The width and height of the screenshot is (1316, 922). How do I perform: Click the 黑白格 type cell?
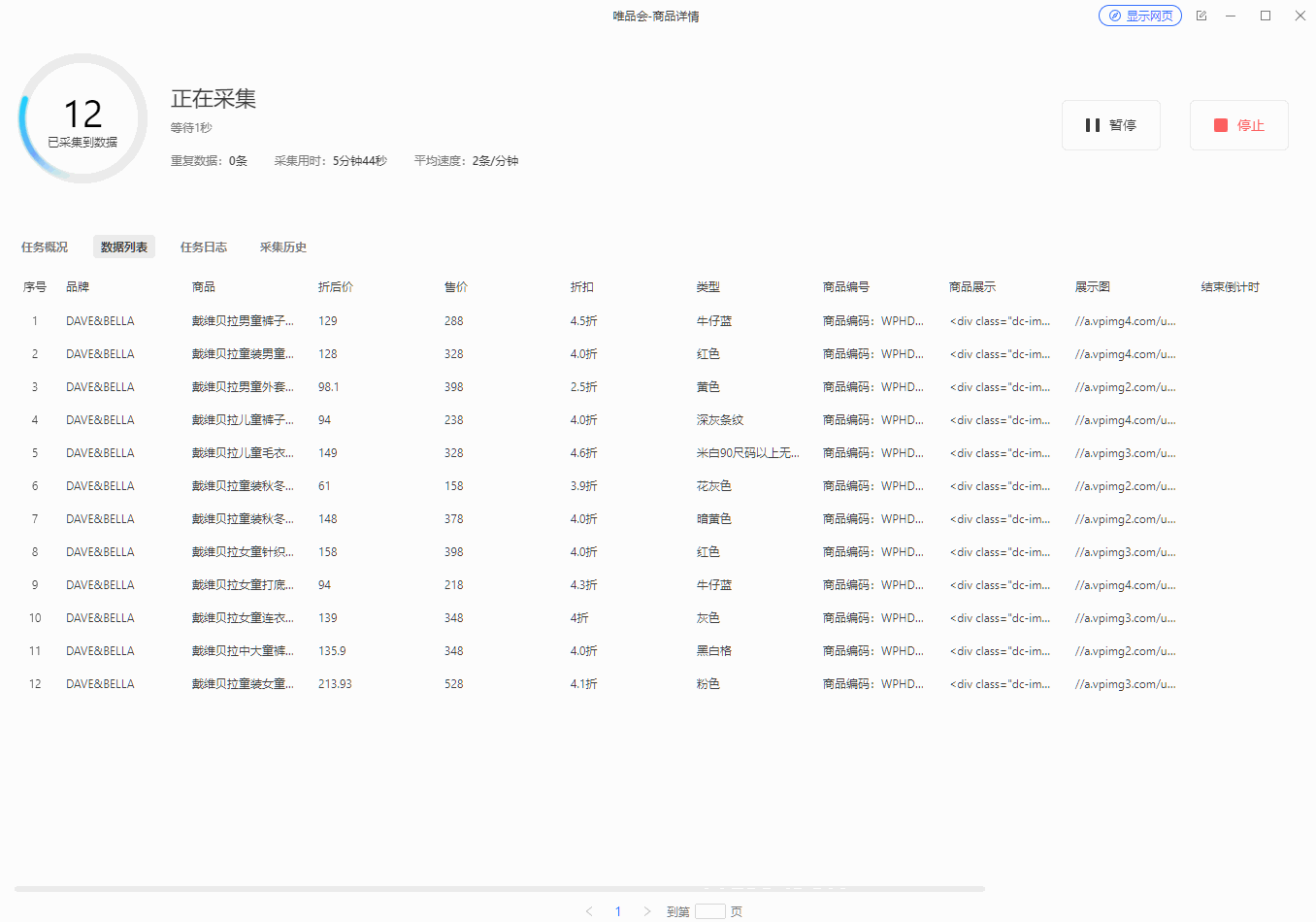(x=714, y=651)
